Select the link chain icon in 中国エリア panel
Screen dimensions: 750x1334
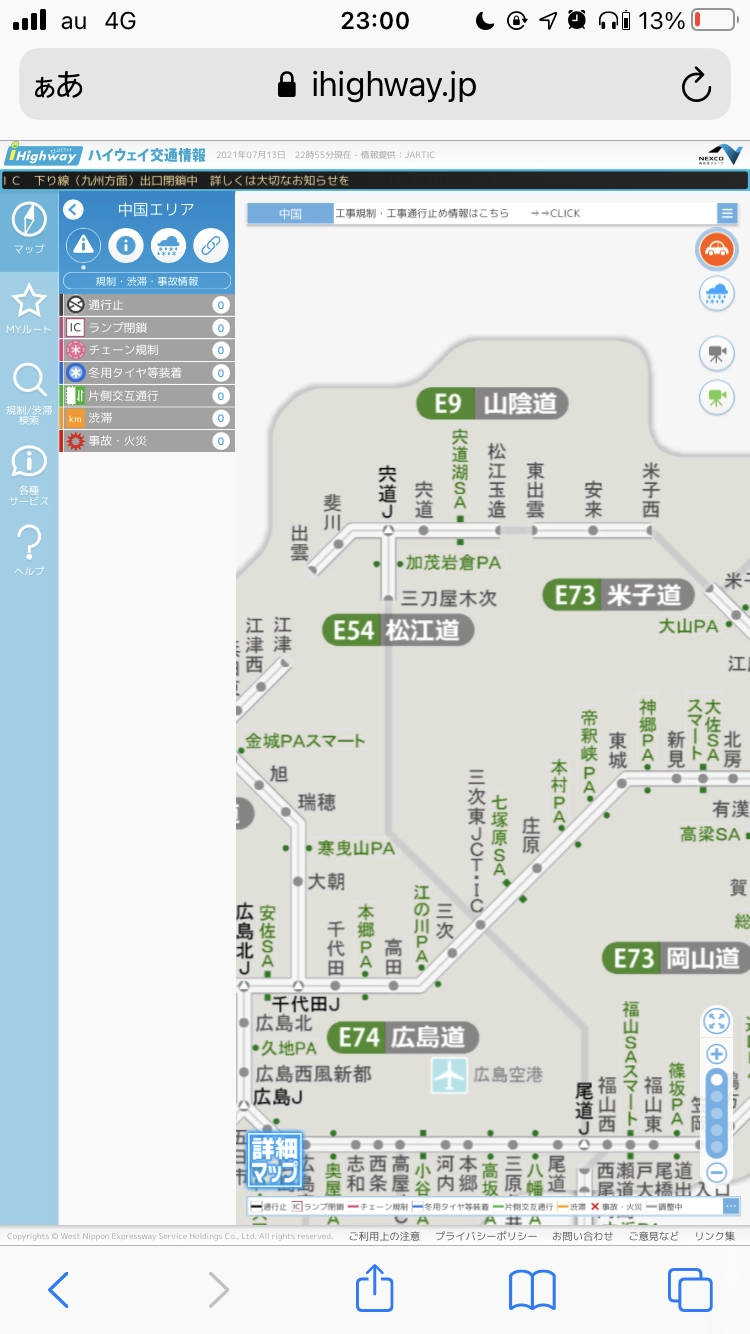(x=210, y=244)
